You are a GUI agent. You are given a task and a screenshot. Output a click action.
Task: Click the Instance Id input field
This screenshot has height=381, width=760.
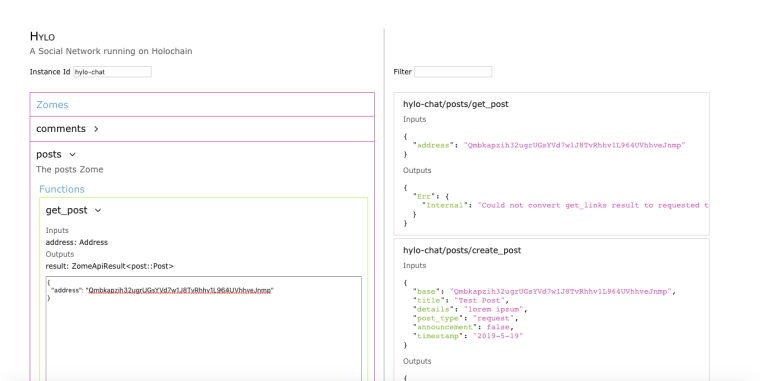coord(112,72)
